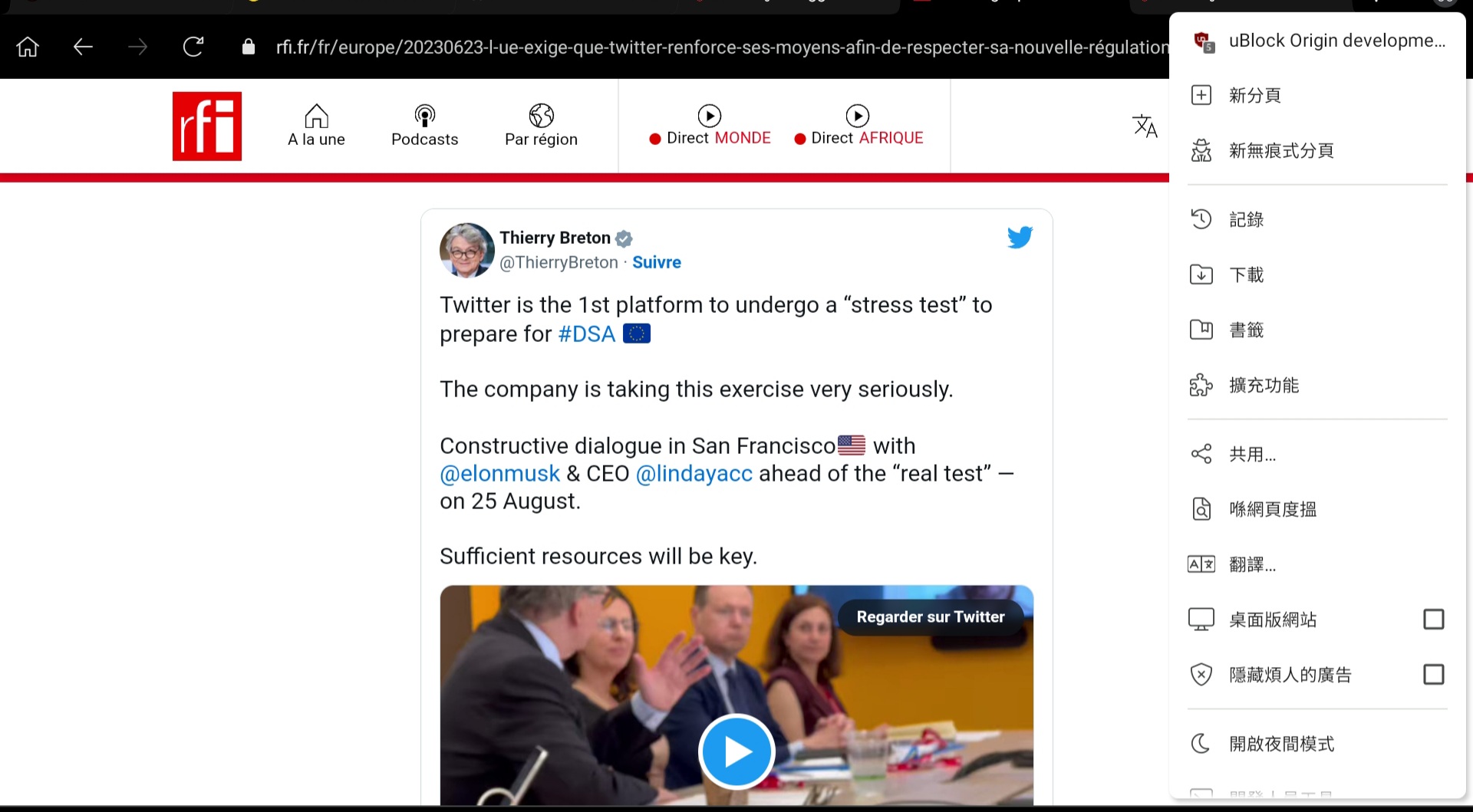Play the embedded tweet video
This screenshot has height=812, width=1473.
[736, 752]
